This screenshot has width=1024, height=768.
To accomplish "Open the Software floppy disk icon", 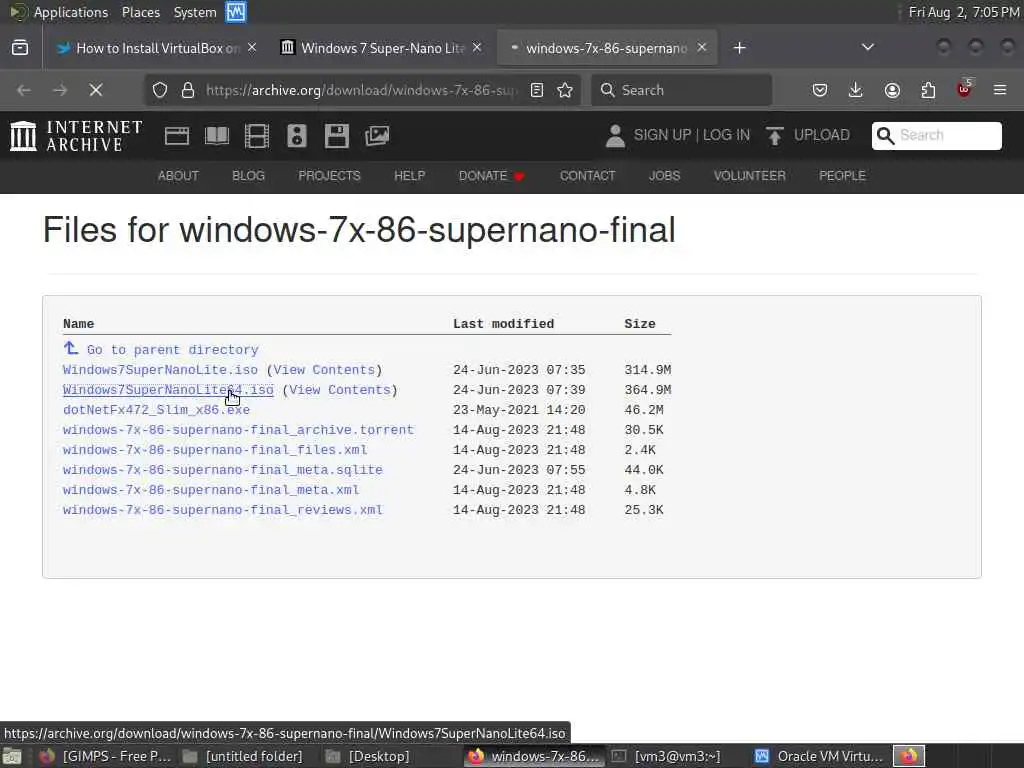I will click(x=337, y=136).
